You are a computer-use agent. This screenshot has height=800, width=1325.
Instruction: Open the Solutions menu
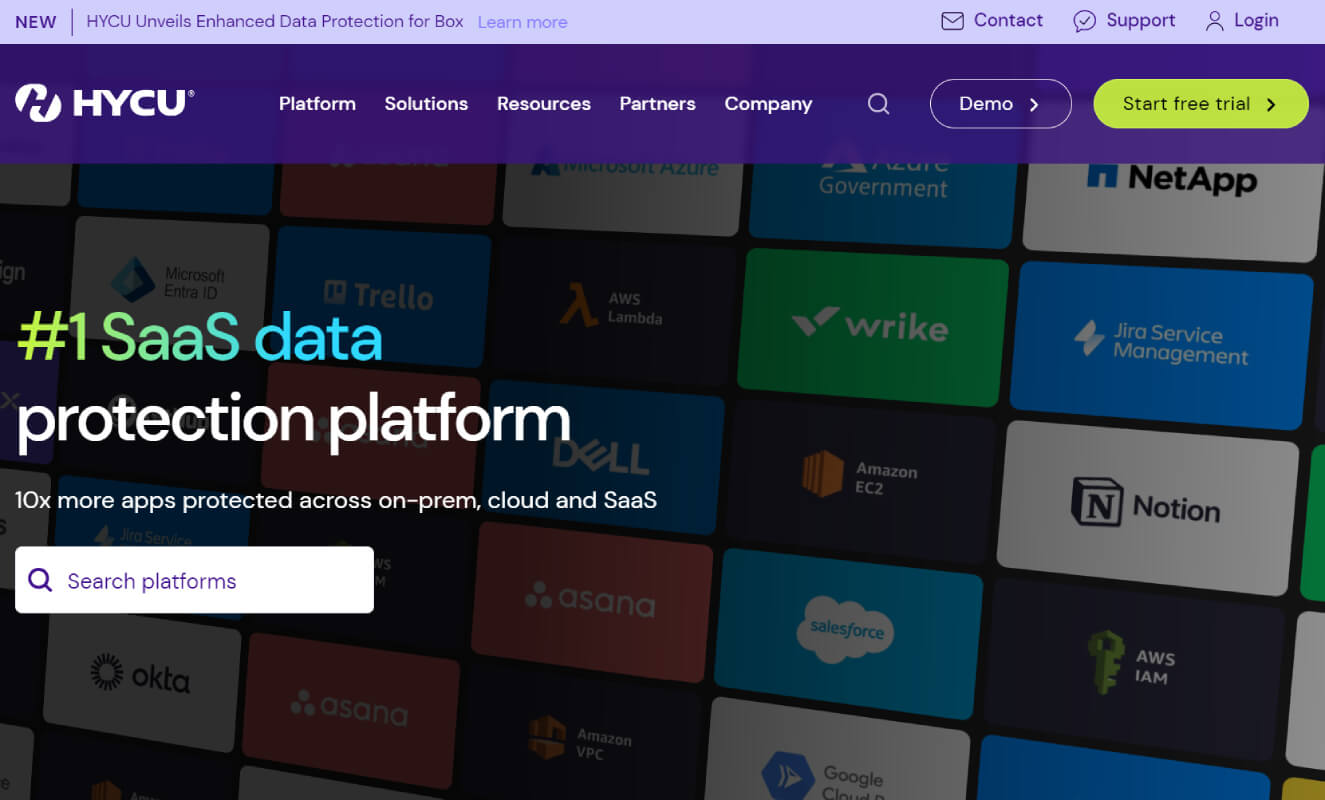[426, 104]
